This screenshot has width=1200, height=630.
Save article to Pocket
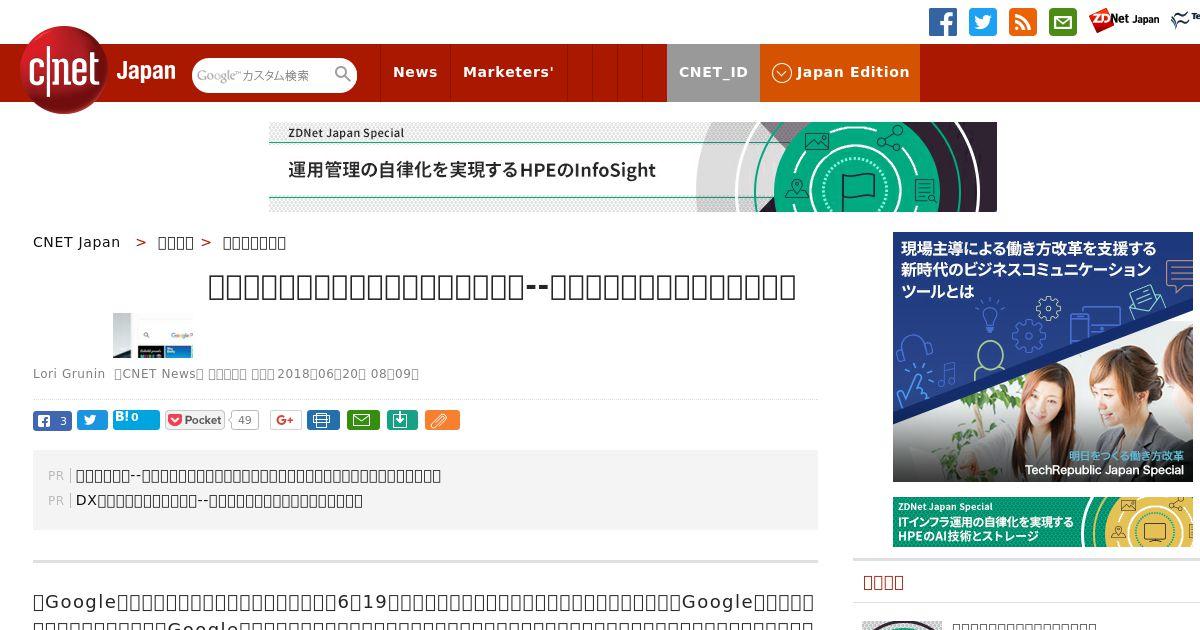click(195, 420)
